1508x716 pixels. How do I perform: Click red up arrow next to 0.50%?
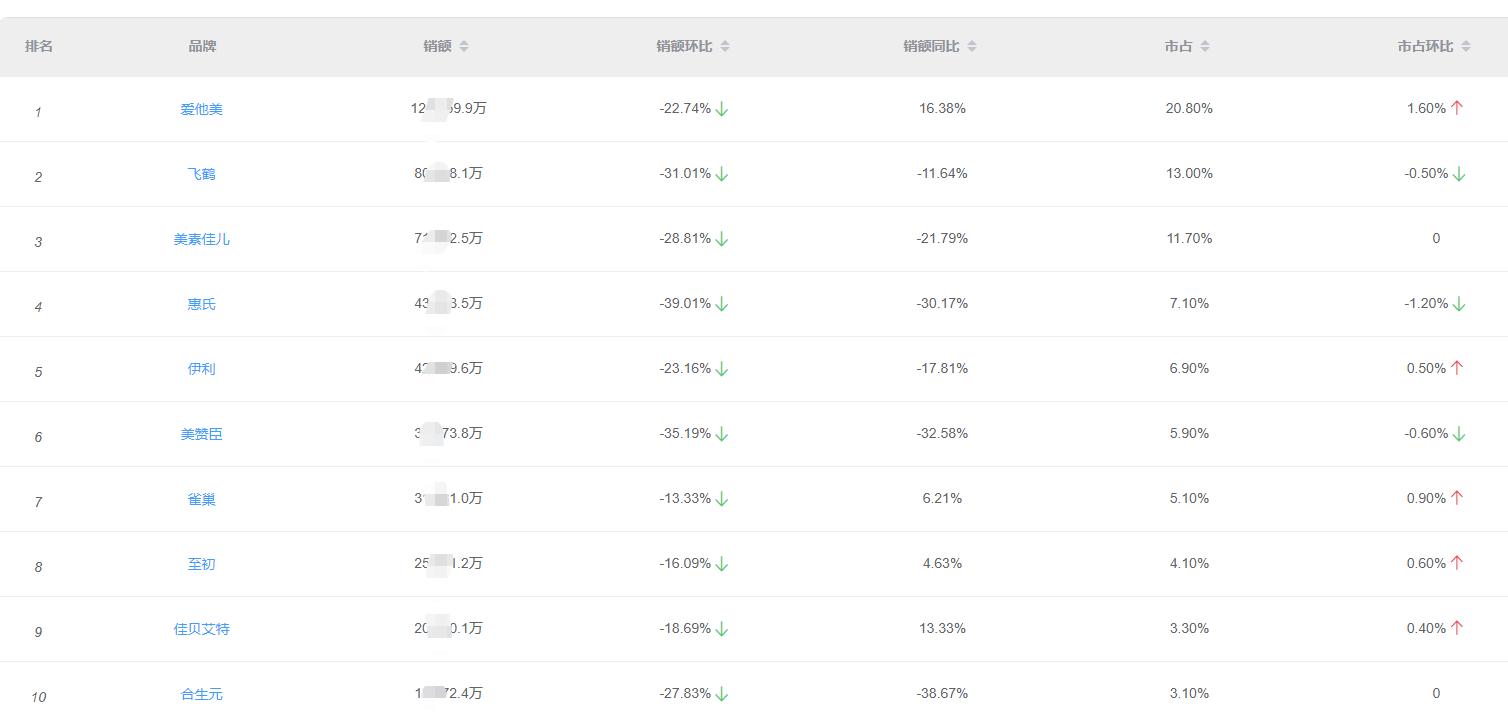[1457, 368]
